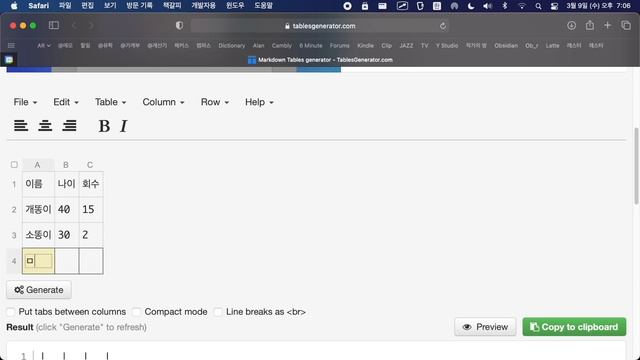Open 도움말 menu in menu bar
Screen dimensions: 640x360
263,6
